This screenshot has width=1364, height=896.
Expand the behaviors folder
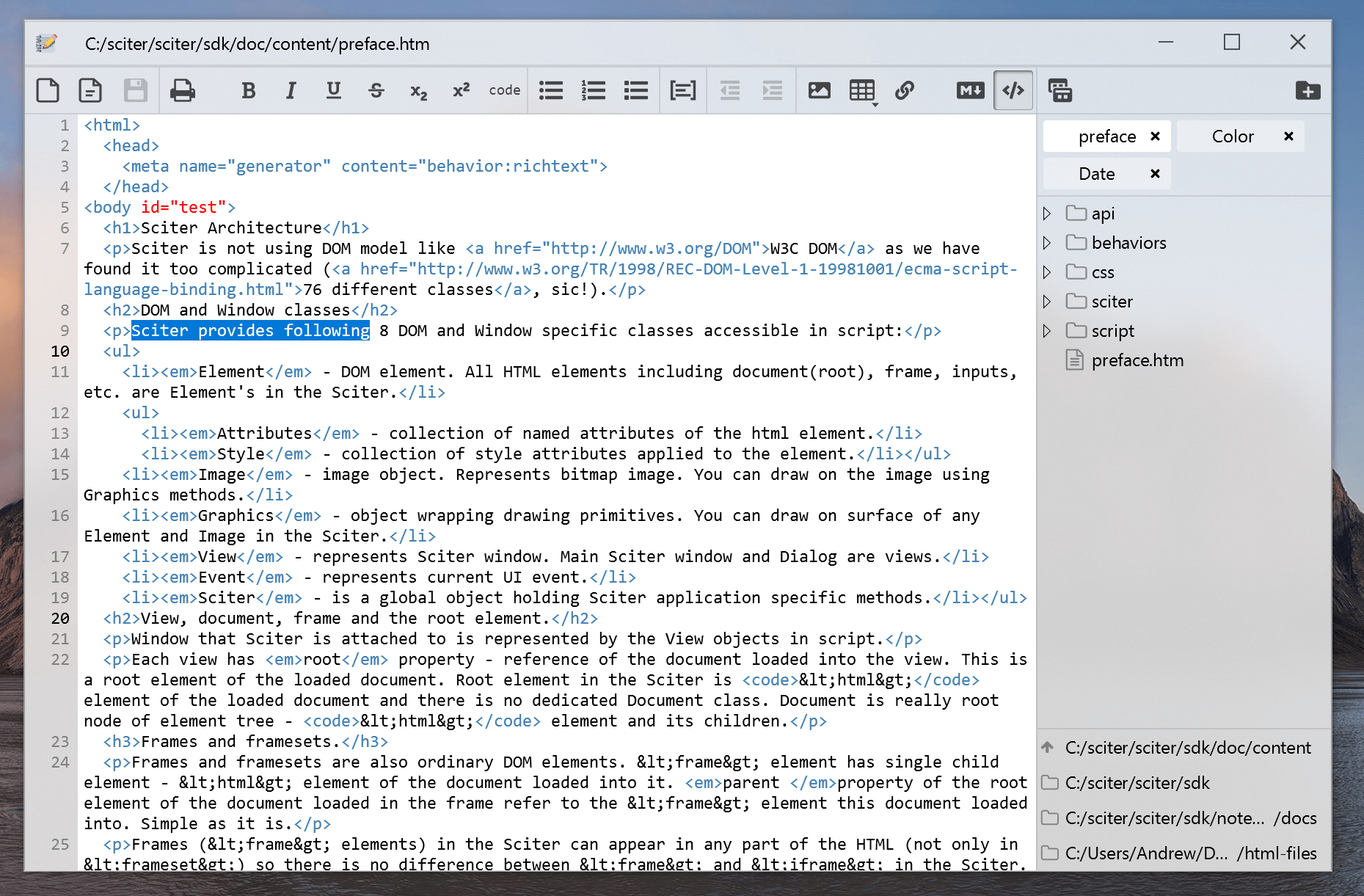[1047, 243]
